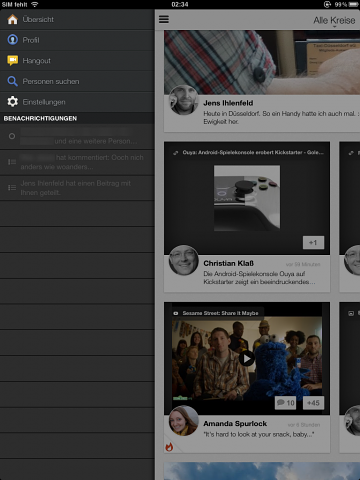Open Jens Ihlenfeld's profile picture

pyautogui.click(x=183, y=100)
